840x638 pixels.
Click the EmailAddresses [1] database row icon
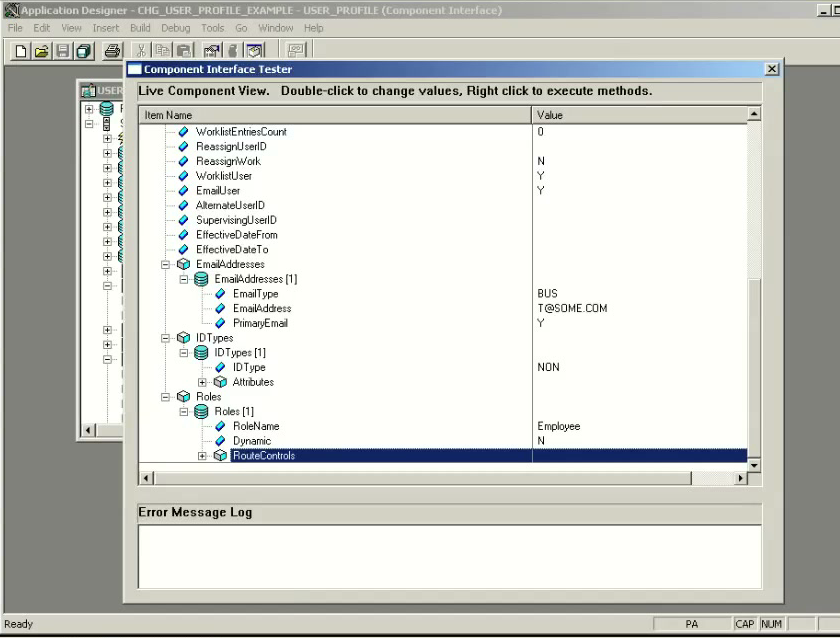(x=201, y=279)
